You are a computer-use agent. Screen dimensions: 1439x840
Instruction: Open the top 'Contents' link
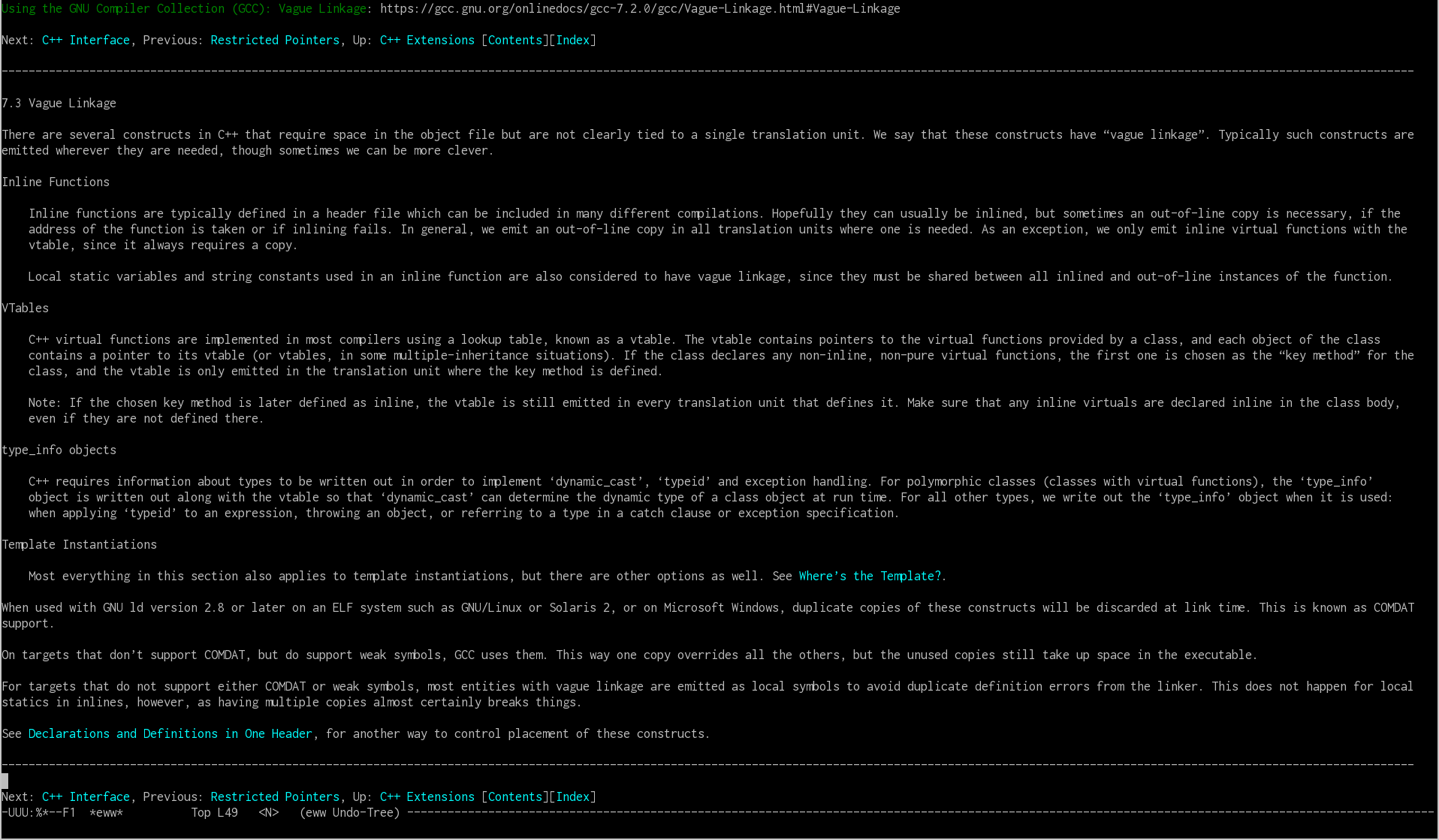pyautogui.click(x=515, y=40)
